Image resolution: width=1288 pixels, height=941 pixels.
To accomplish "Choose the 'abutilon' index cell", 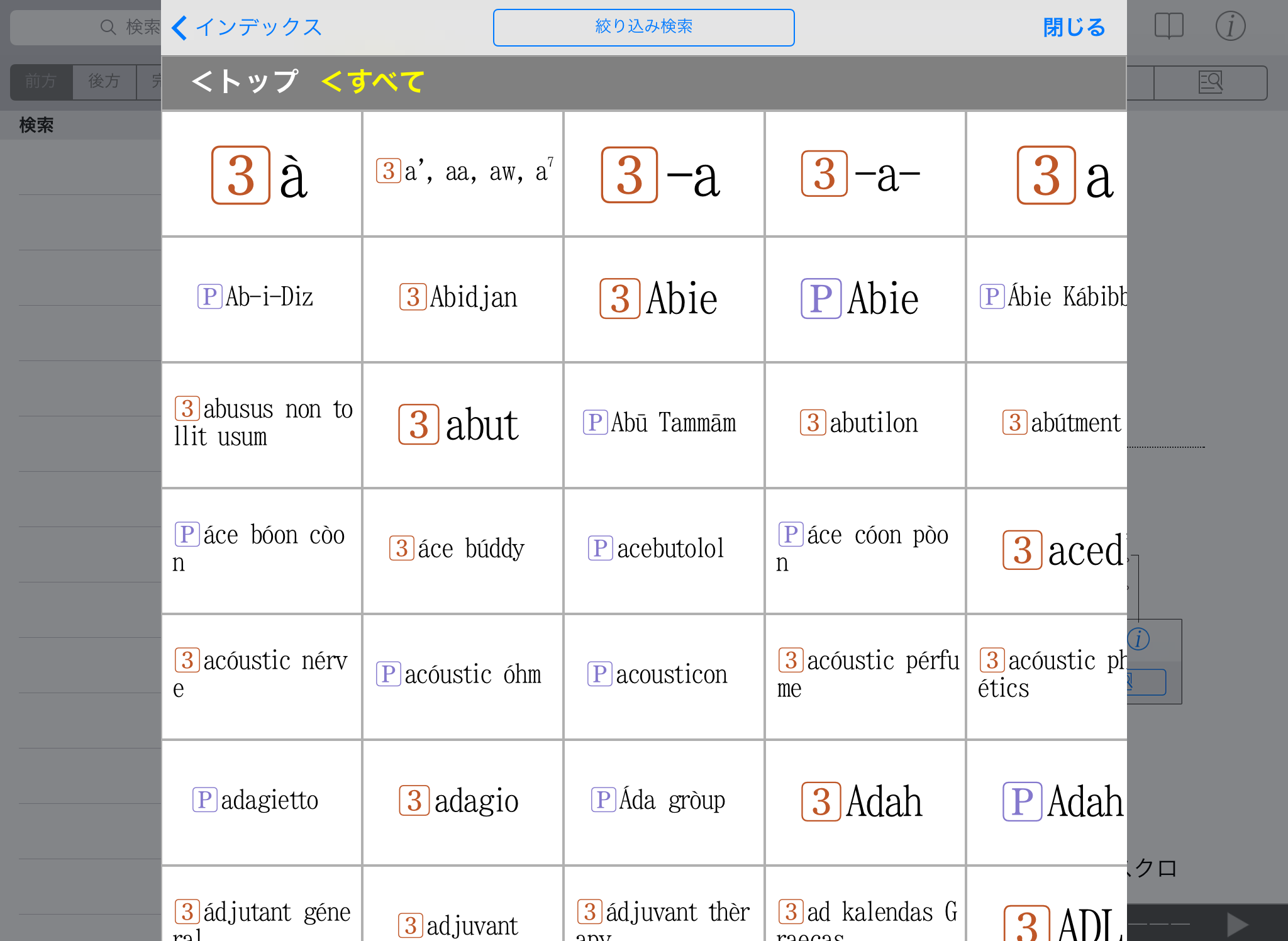I will coord(865,424).
